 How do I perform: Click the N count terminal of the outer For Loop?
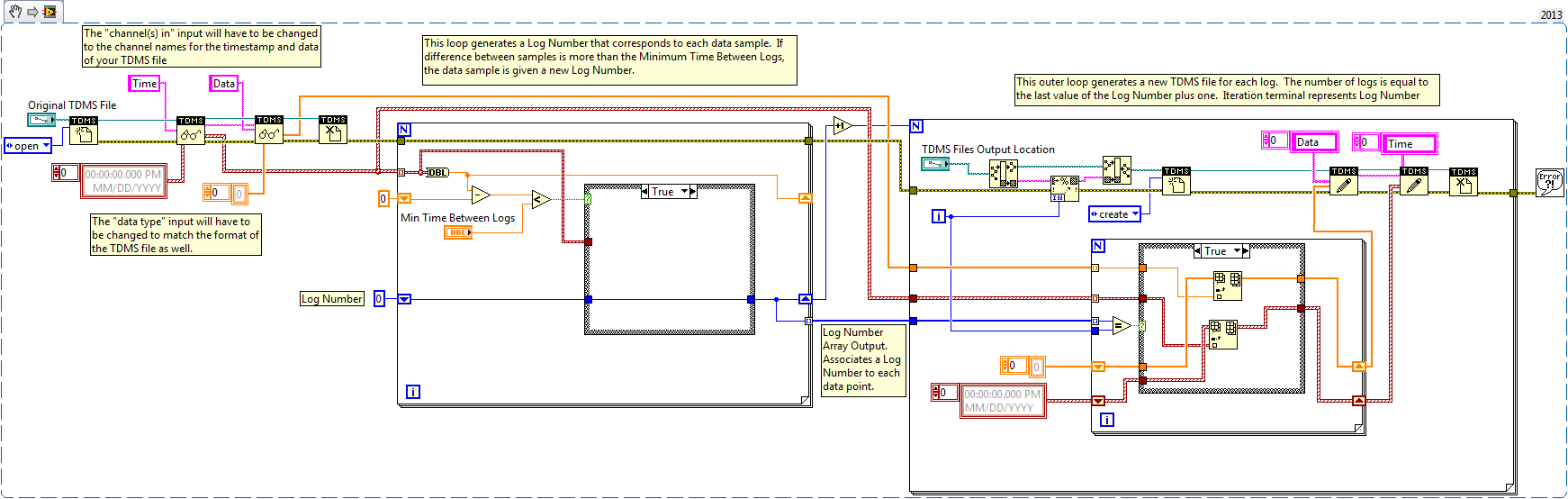(x=916, y=126)
